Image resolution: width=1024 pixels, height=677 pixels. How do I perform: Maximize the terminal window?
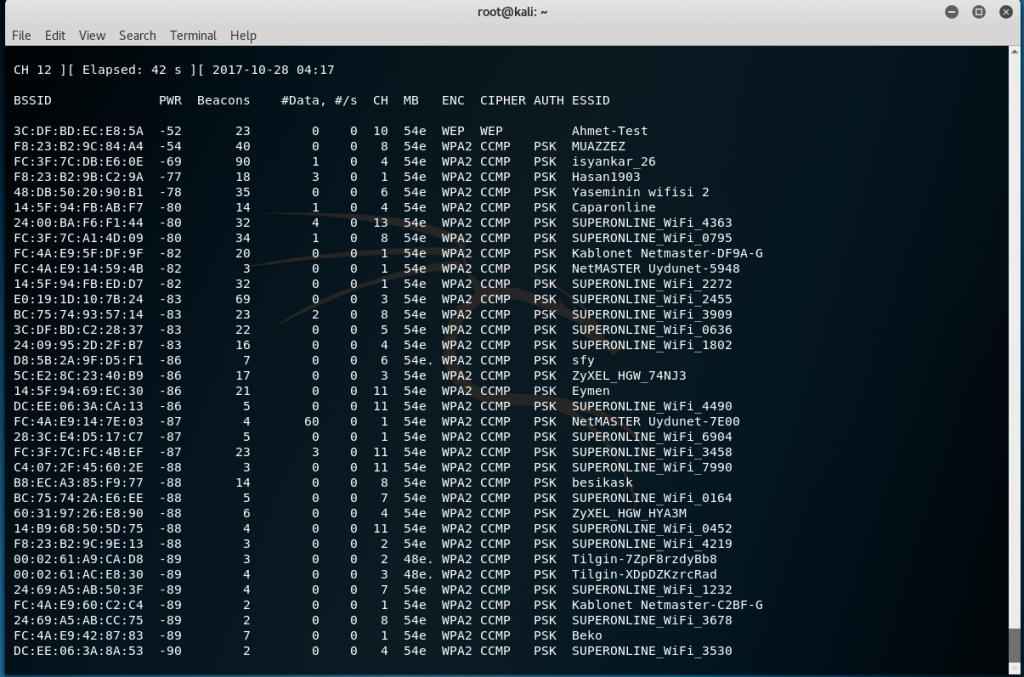point(979,12)
